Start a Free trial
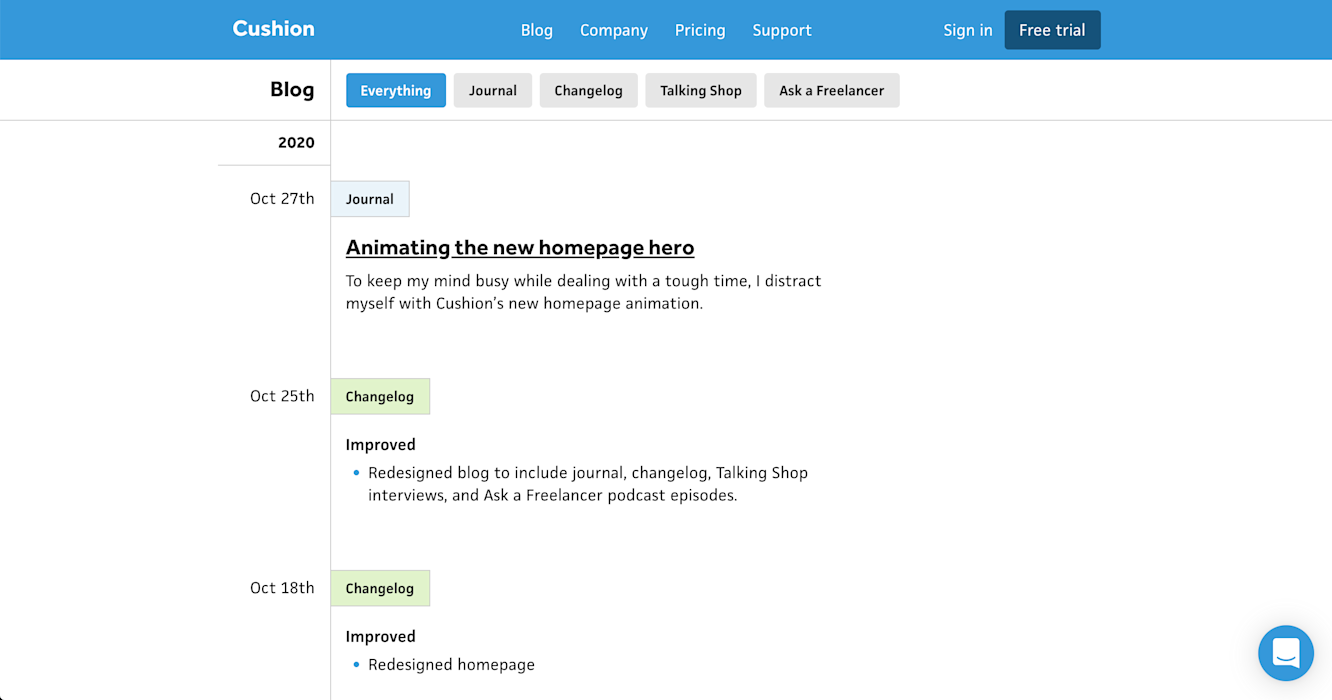The height and width of the screenshot is (700, 1332). point(1052,30)
